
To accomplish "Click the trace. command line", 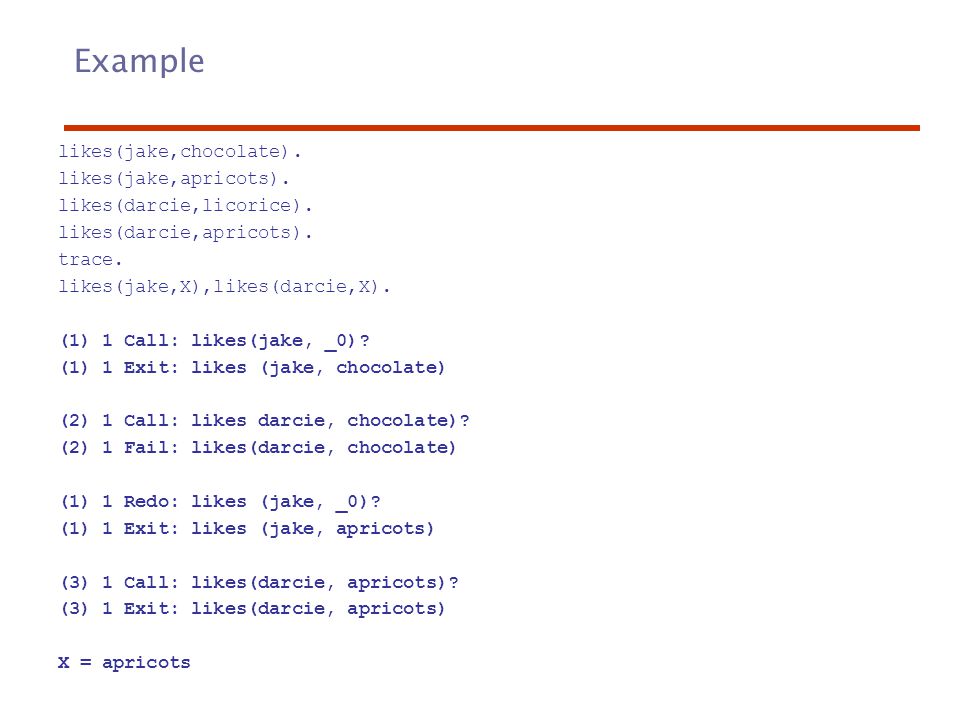I will pyautogui.click(x=90, y=260).
